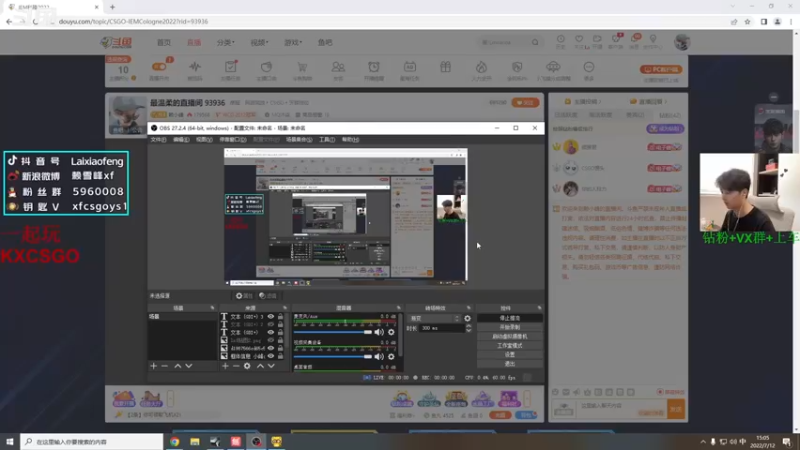Viewport: 800px width, 450px height.
Task: Toggle lock on third text (GDI+) source
Action: pyautogui.click(x=280, y=333)
